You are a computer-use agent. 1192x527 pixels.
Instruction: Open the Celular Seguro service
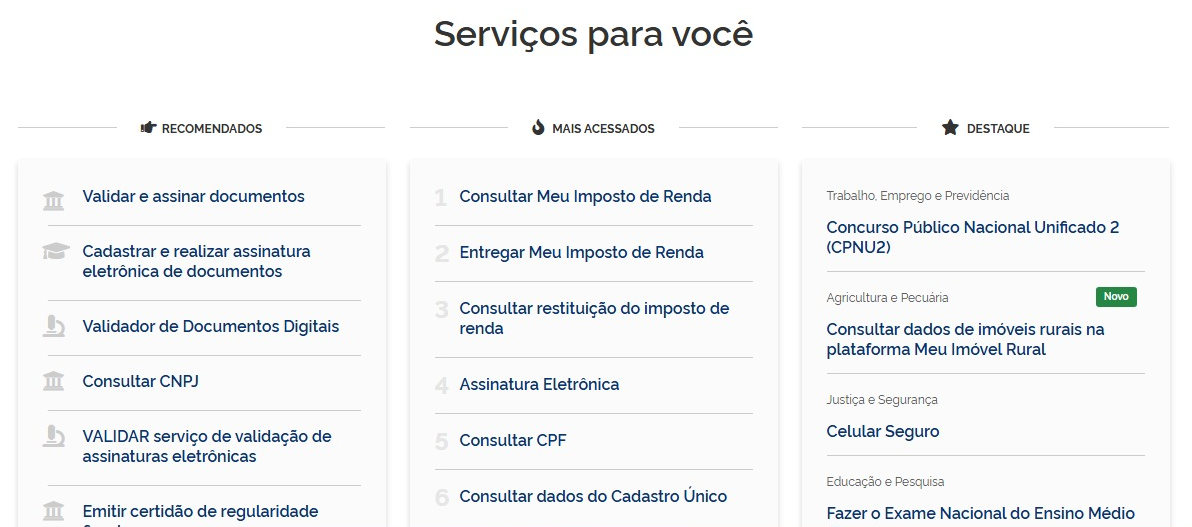click(x=883, y=432)
